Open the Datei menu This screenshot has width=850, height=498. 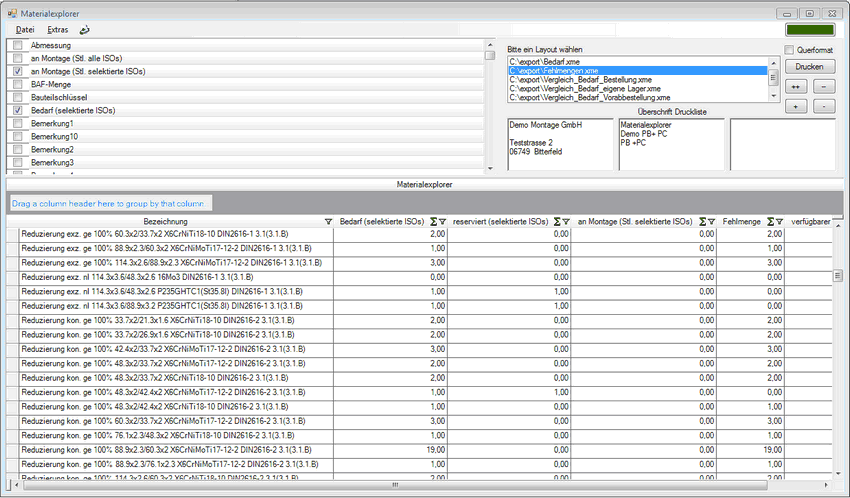(25, 30)
